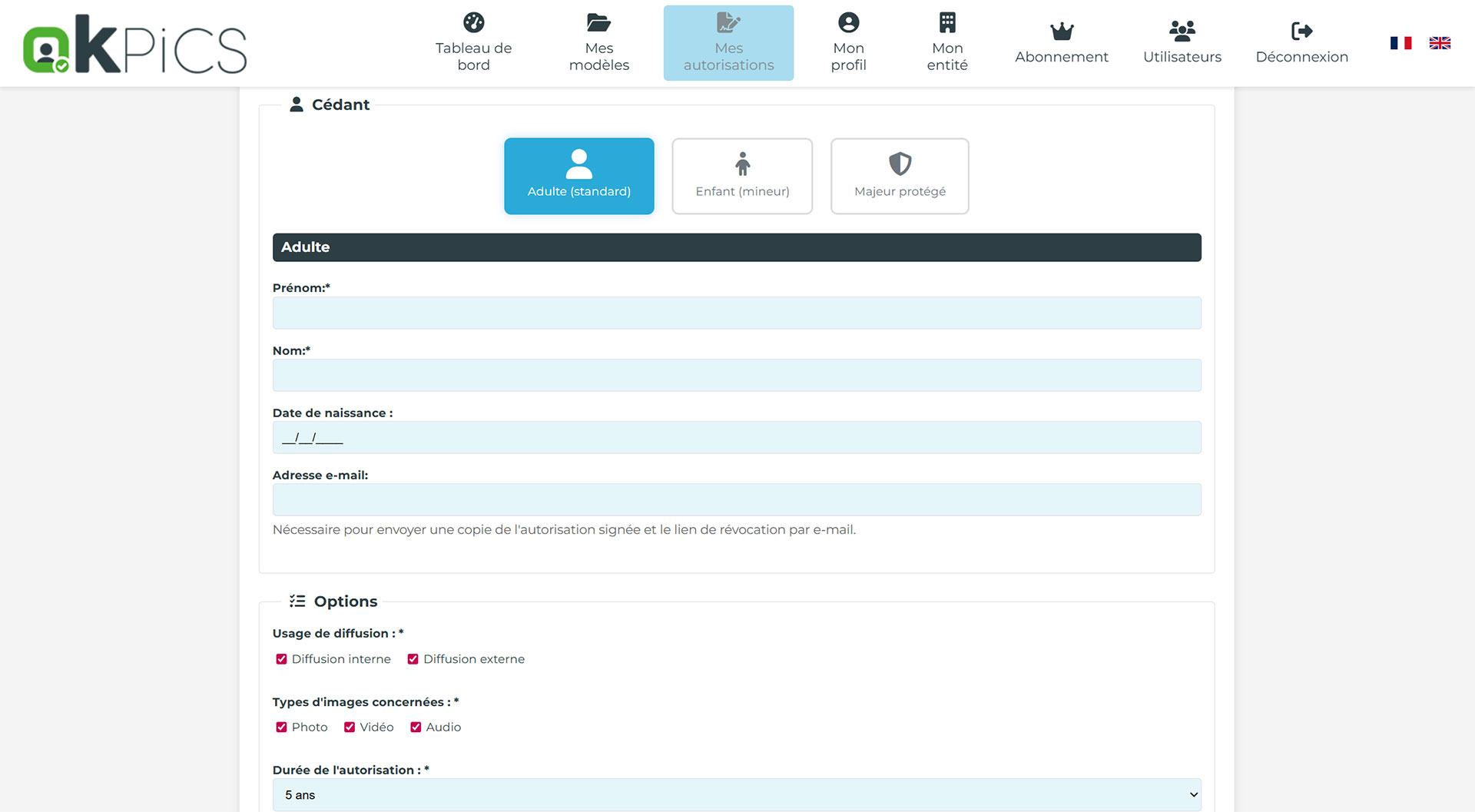Open the Utilisateurs page
Screen dimensions: 1475x812
tap(1182, 43)
